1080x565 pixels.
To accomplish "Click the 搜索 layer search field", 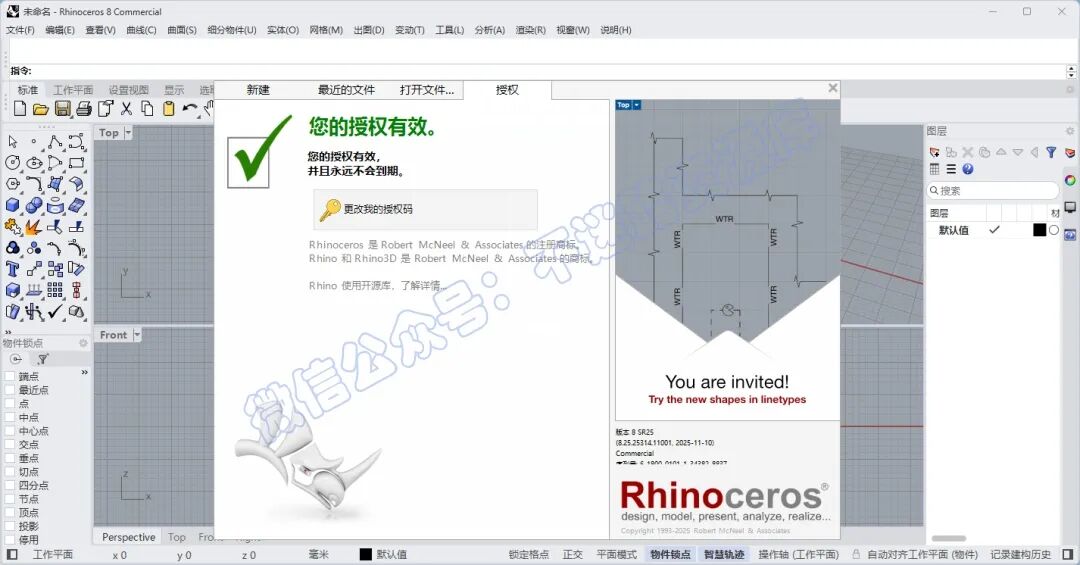I will click(x=993, y=190).
